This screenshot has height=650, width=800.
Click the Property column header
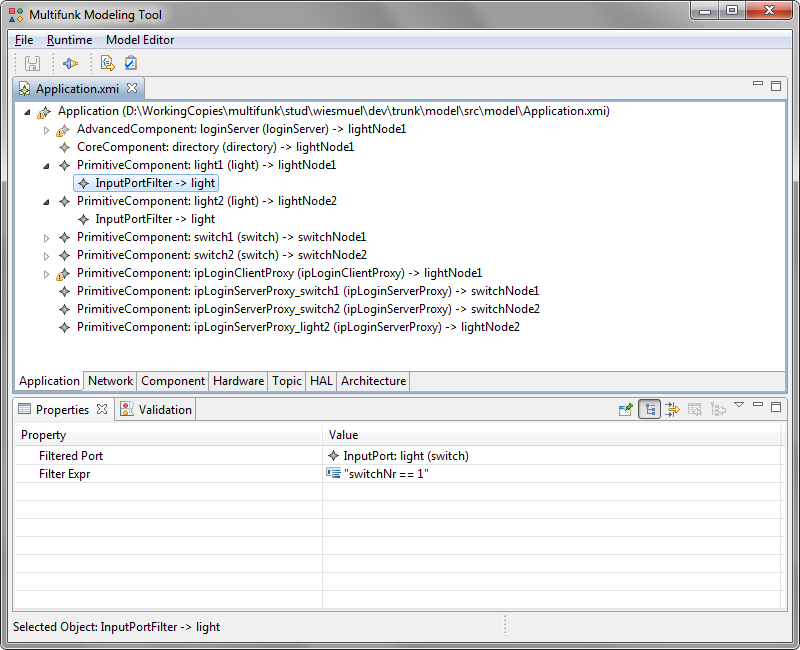tap(168, 435)
